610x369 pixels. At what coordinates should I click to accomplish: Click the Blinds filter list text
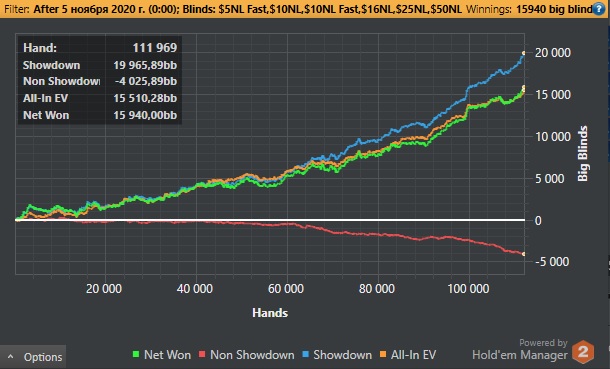(322, 9)
